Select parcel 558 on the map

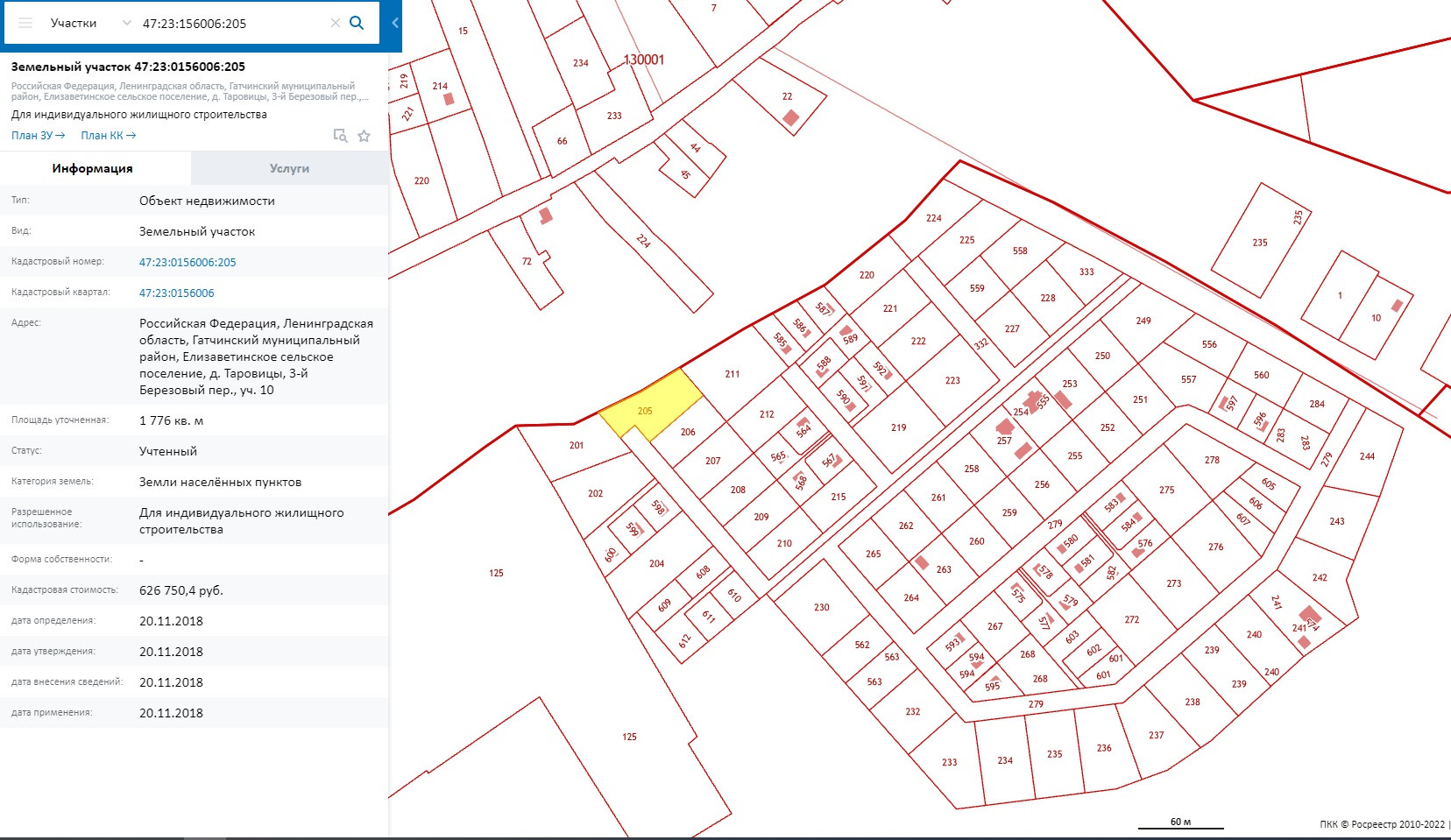(1020, 251)
